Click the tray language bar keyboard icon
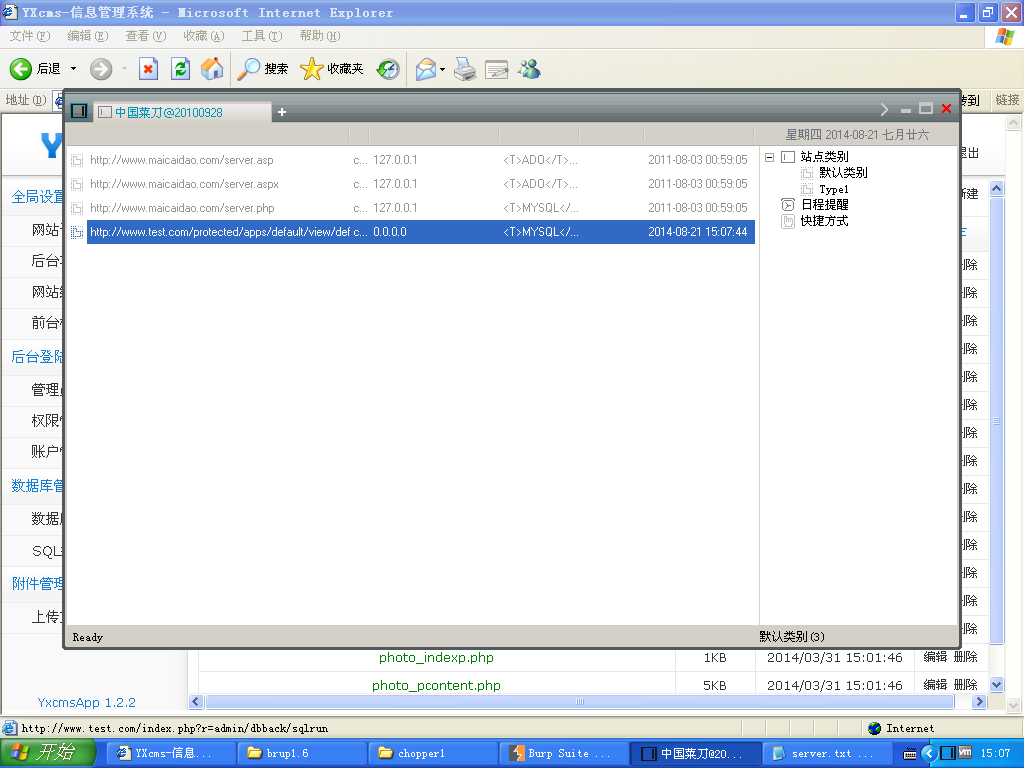The image size is (1024, 768). click(x=910, y=754)
